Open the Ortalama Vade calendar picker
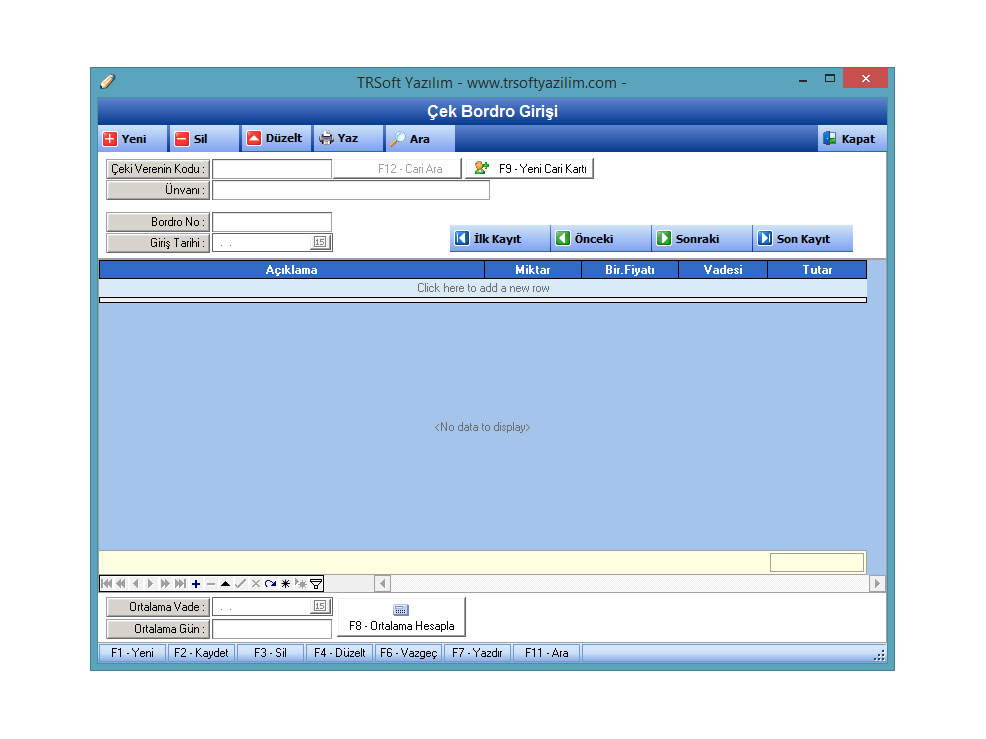 pyautogui.click(x=320, y=606)
